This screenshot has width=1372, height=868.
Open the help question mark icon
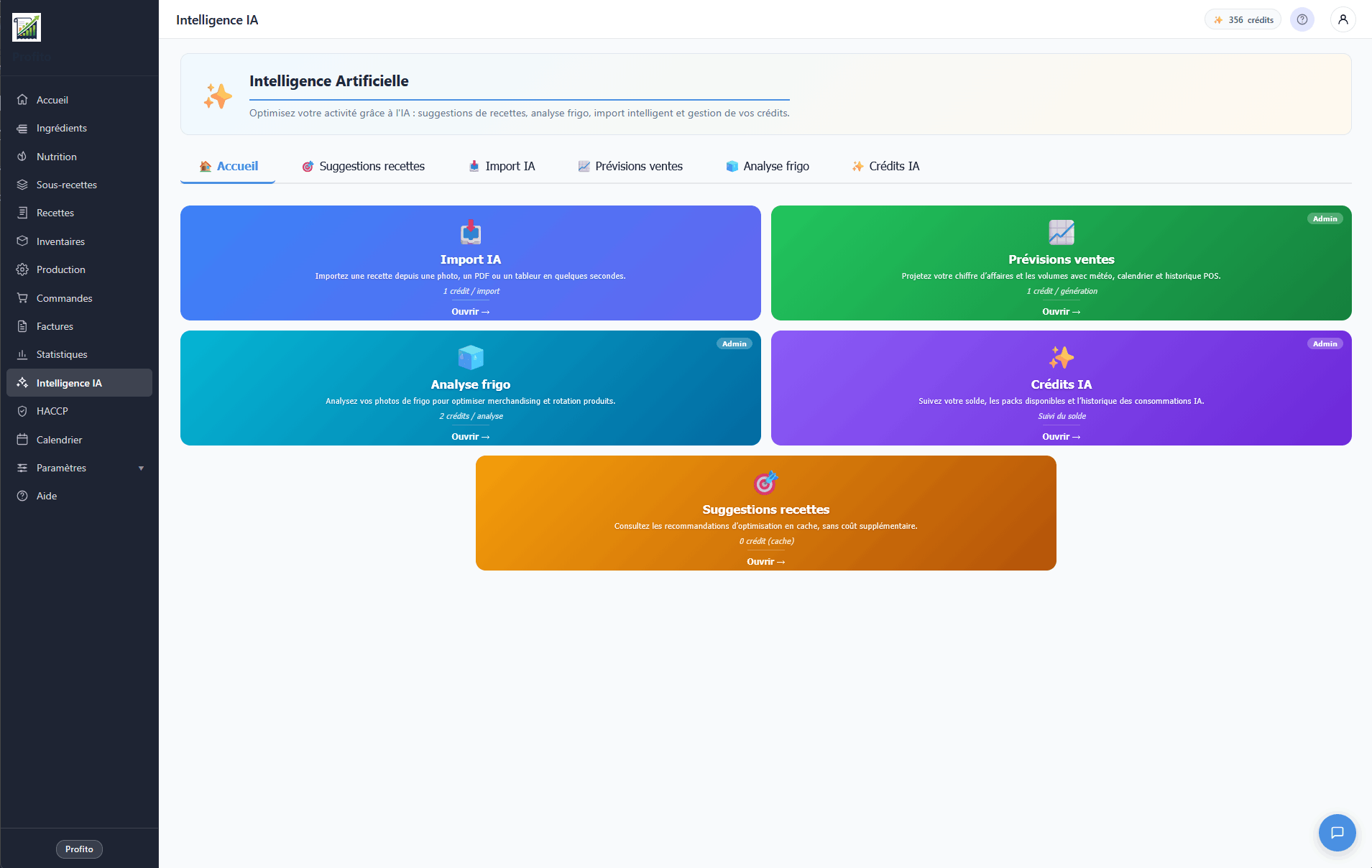click(x=1302, y=19)
